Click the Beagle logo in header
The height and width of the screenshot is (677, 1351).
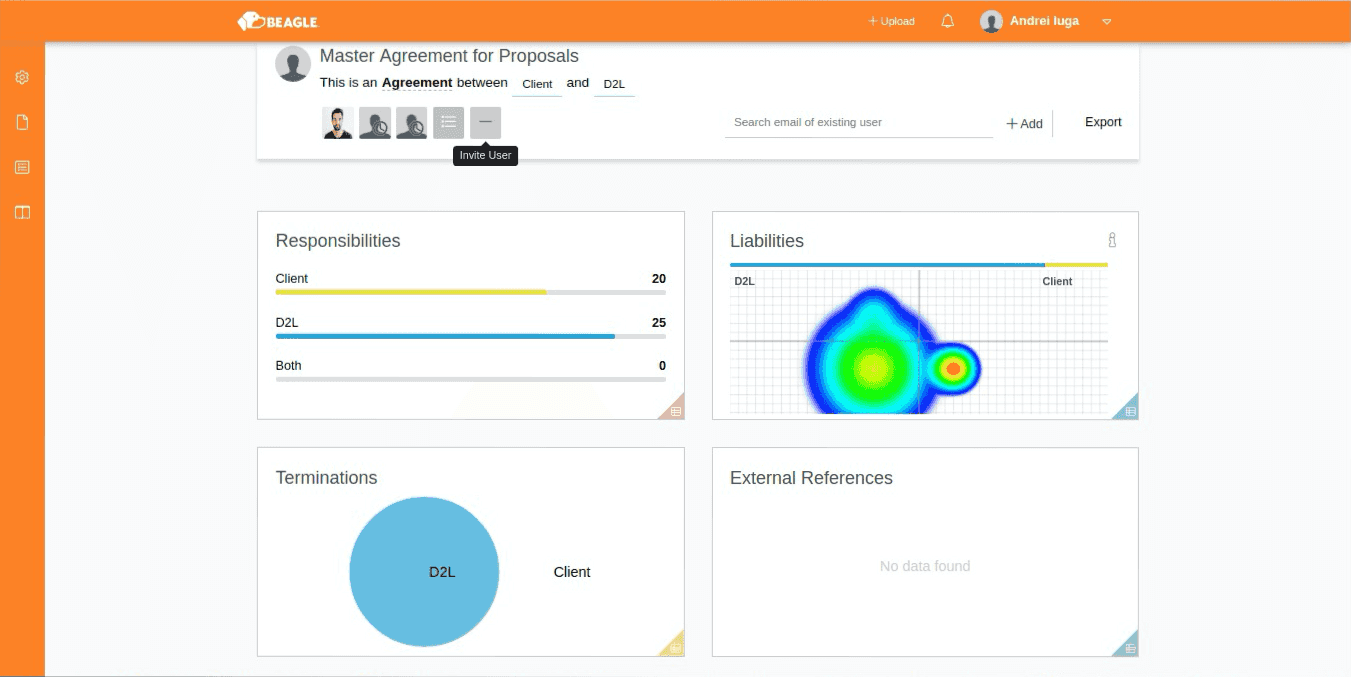click(277, 21)
